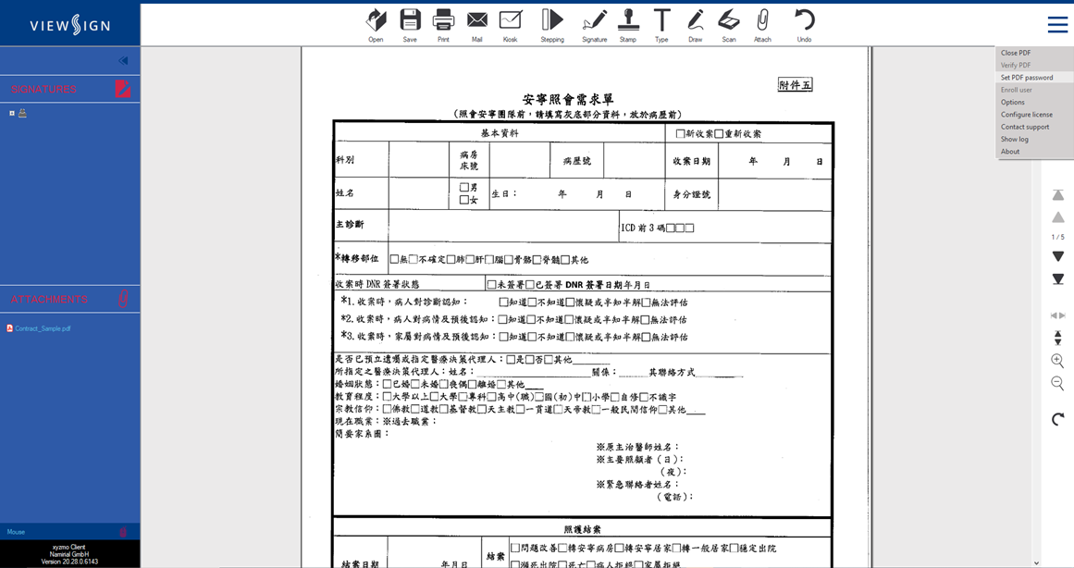Select Set PDF password menu entry

point(1034,77)
